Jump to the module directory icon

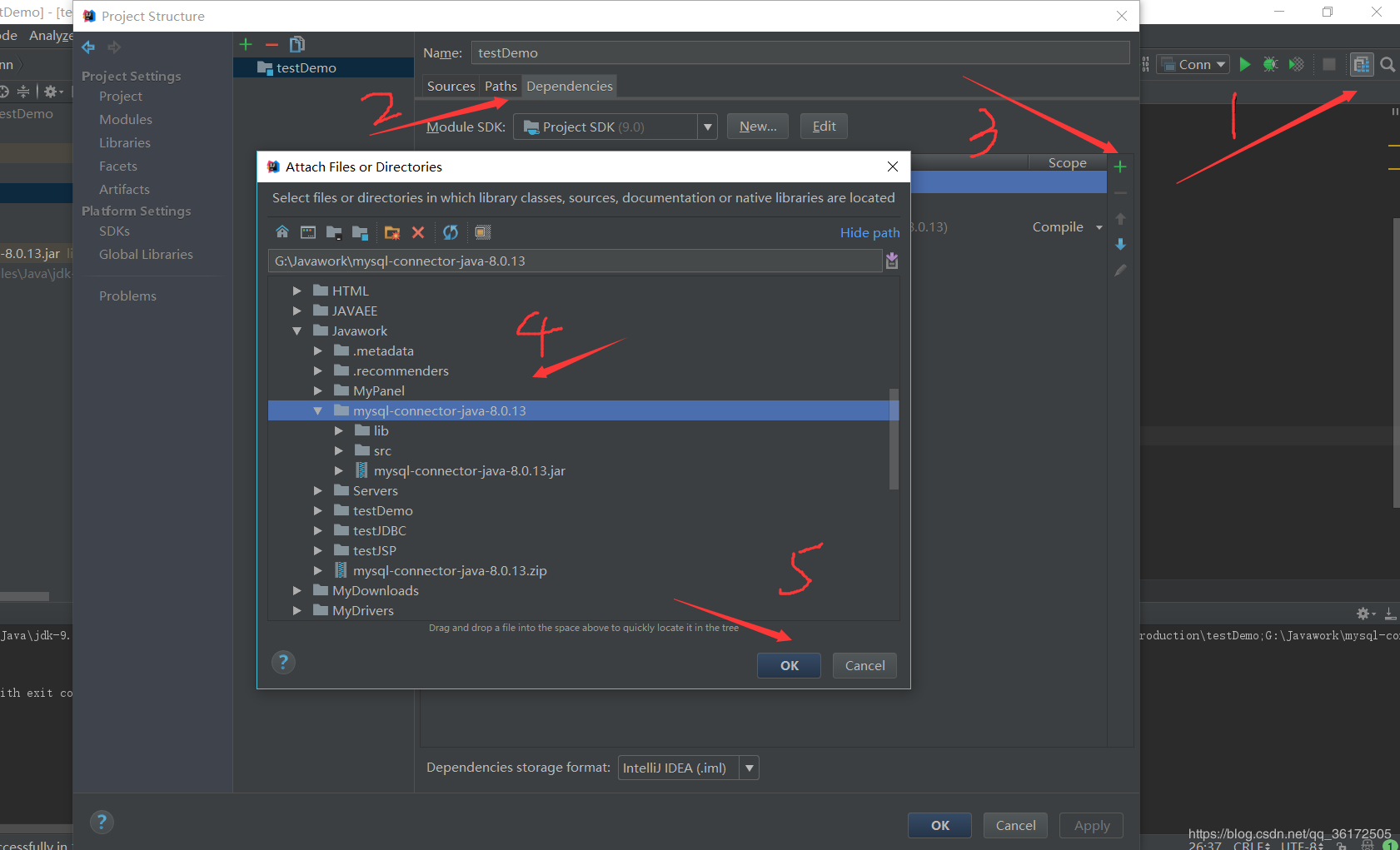(x=360, y=232)
